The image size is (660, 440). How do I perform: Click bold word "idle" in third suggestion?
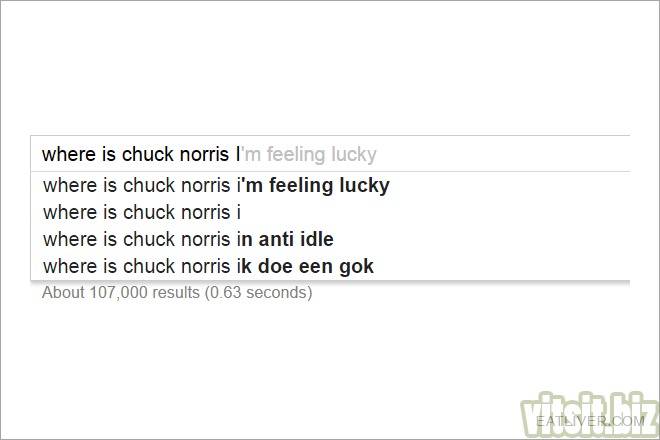click(x=317, y=239)
